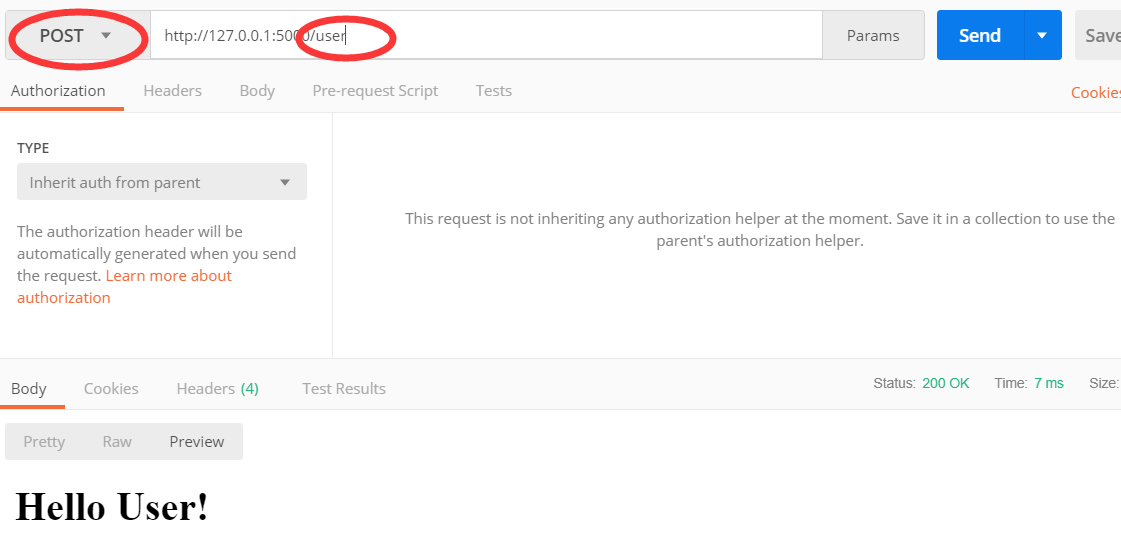Open the POST method dropdown
Screen dimensions: 1121x557
75,36
